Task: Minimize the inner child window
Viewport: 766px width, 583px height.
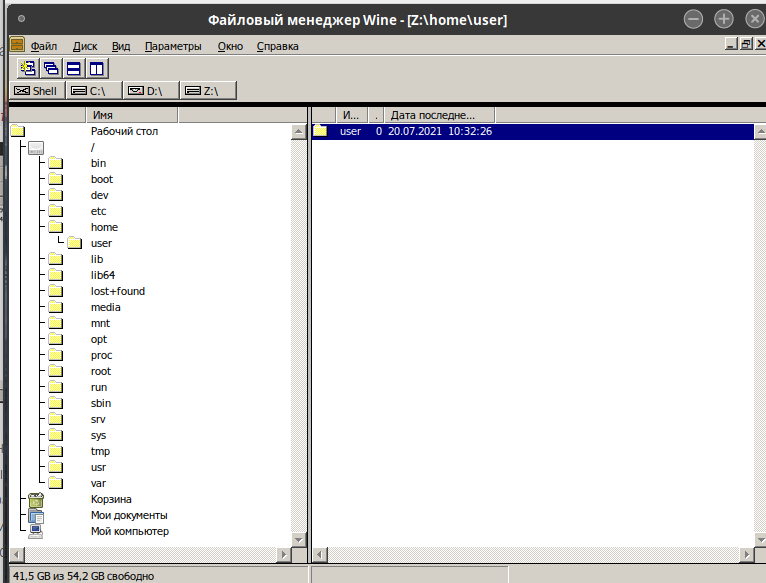Action: tap(731, 44)
